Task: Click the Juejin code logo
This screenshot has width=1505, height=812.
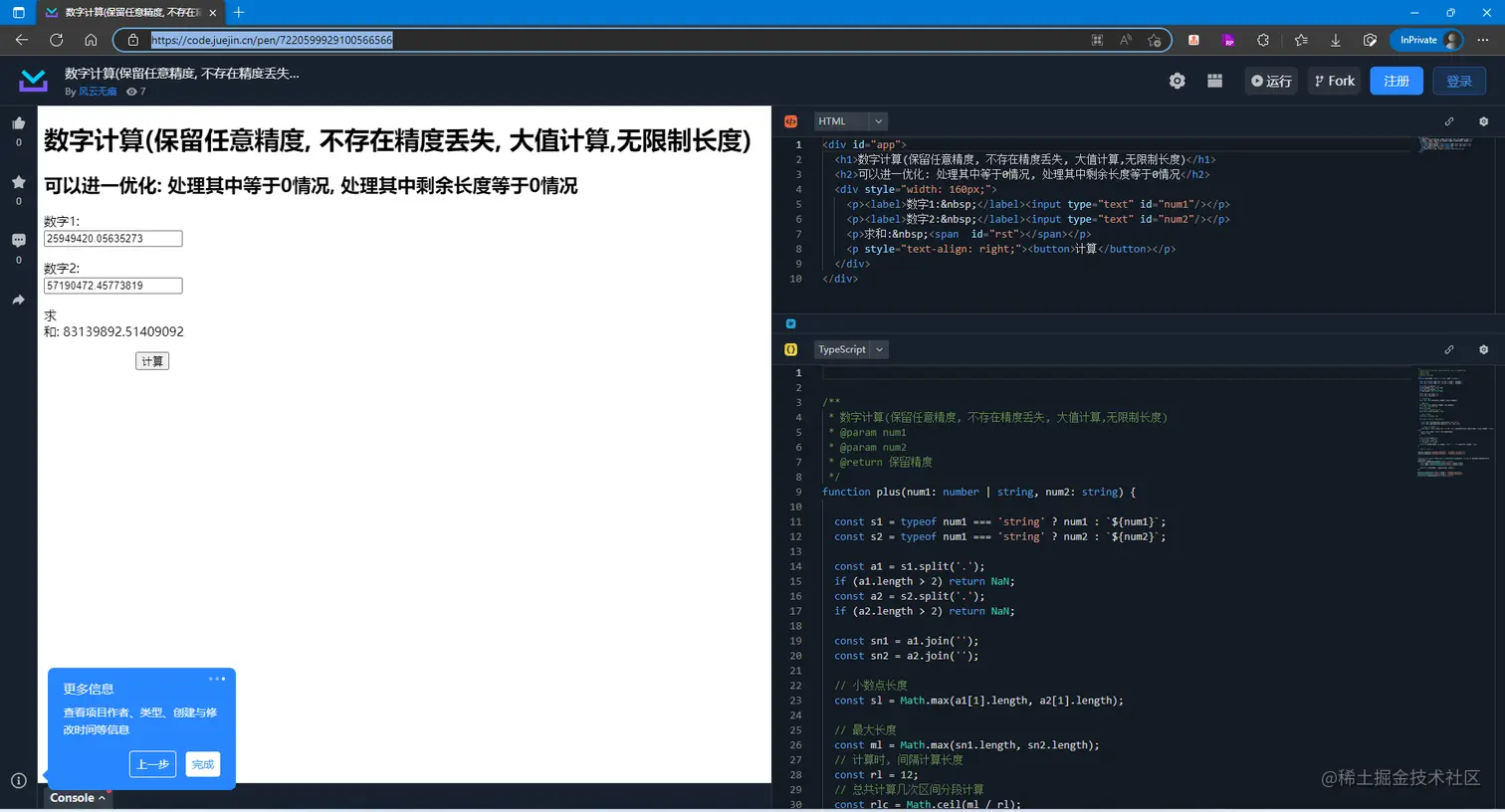Action: 33,81
